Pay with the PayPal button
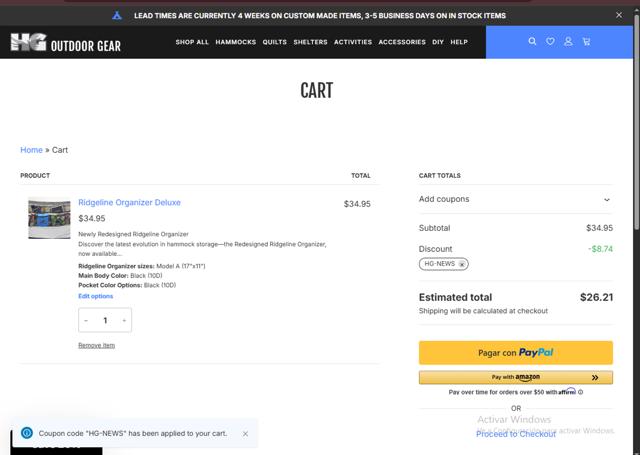The width and height of the screenshot is (640, 455). pyautogui.click(x=516, y=353)
